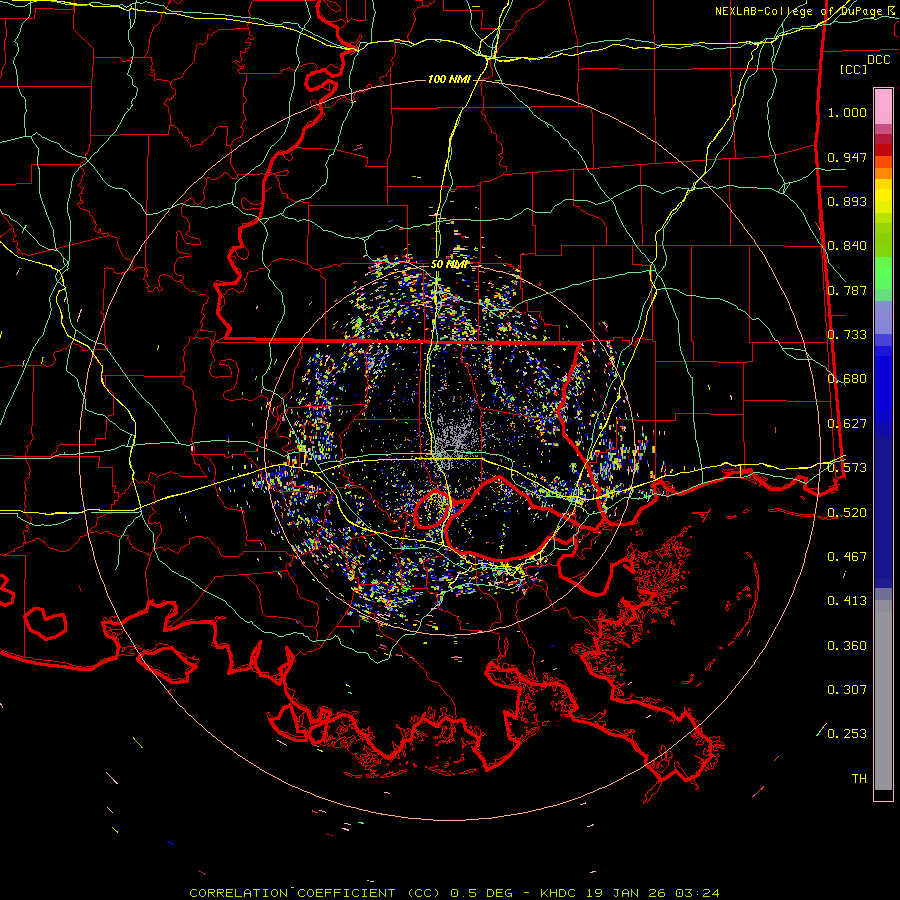Click the 0.947 scale value
This screenshot has width=900, height=900.
coord(847,157)
